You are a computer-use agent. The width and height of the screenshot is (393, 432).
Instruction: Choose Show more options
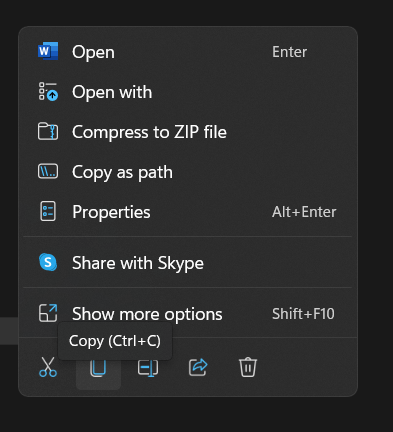click(x=188, y=314)
